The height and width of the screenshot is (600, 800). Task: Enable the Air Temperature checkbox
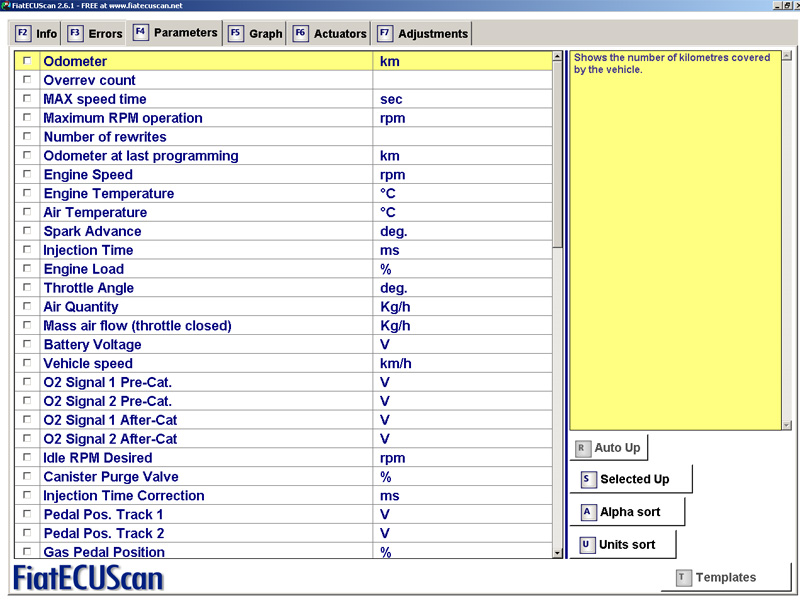[x=27, y=212]
